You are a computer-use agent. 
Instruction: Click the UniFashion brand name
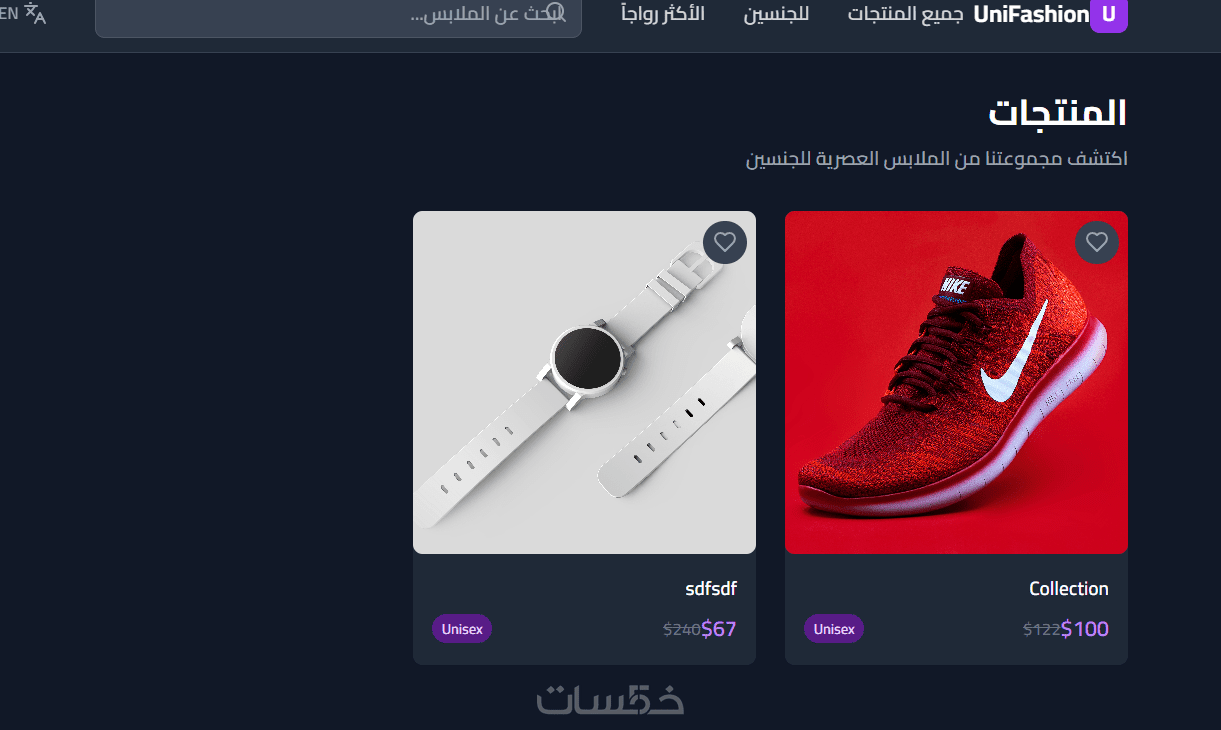(x=1031, y=14)
